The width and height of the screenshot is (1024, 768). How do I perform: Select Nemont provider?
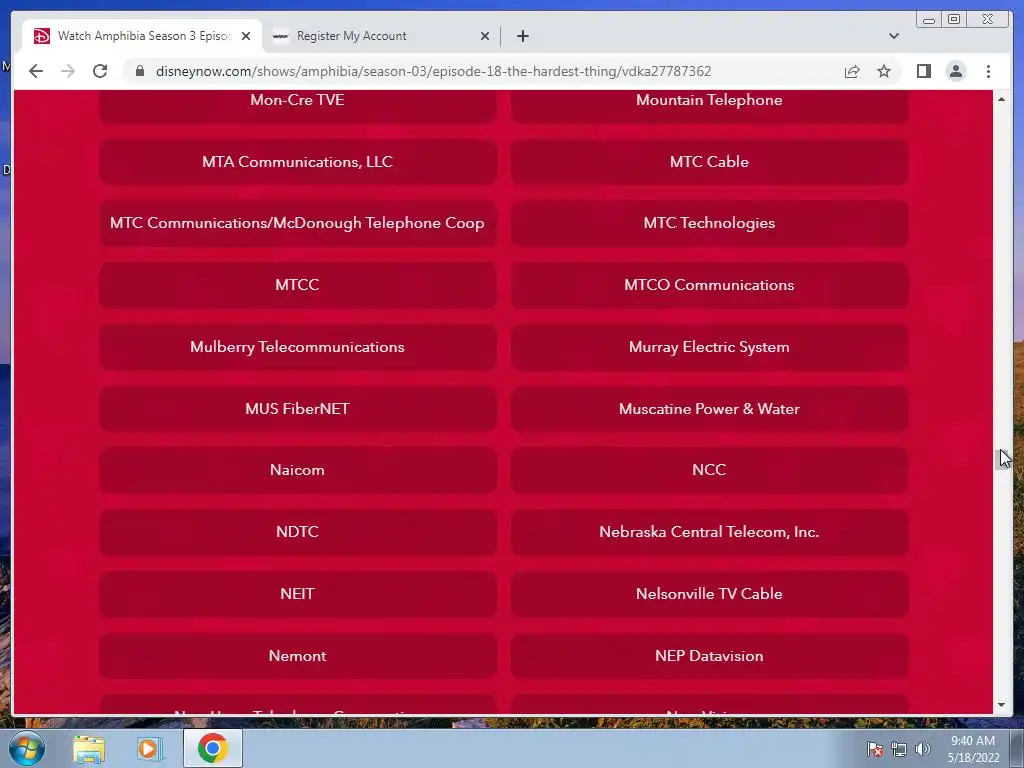pyautogui.click(x=297, y=656)
